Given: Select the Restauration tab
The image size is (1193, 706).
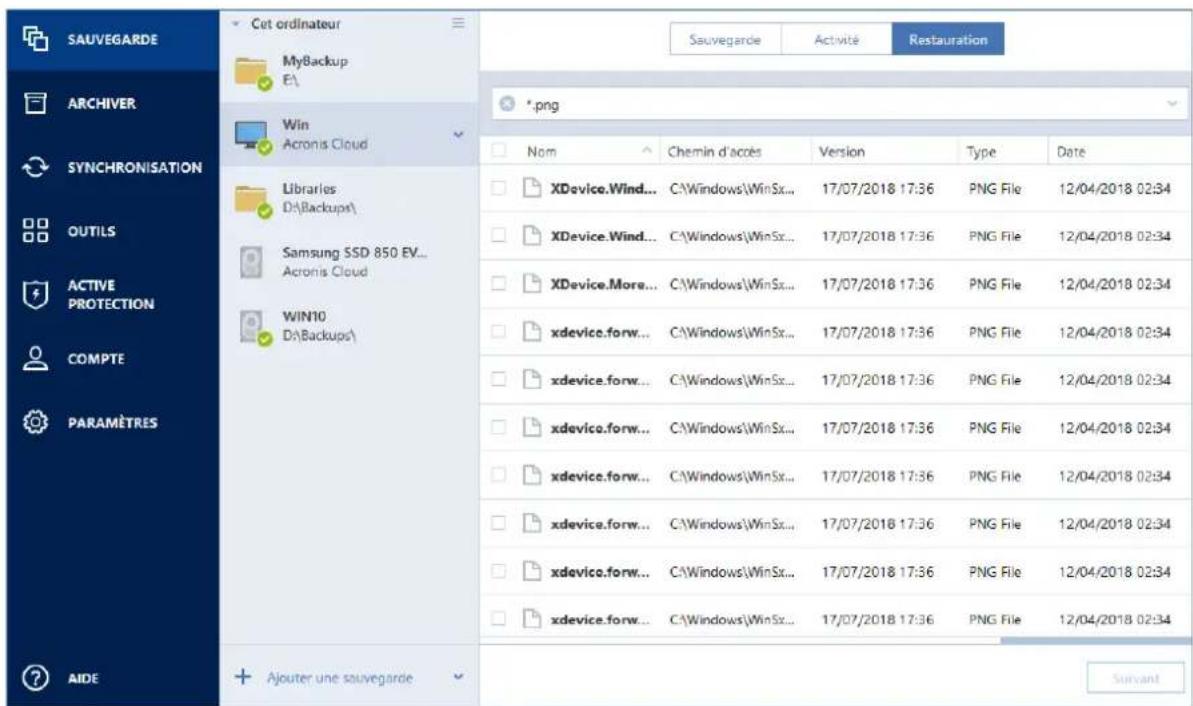Looking at the screenshot, I should coord(948,40).
